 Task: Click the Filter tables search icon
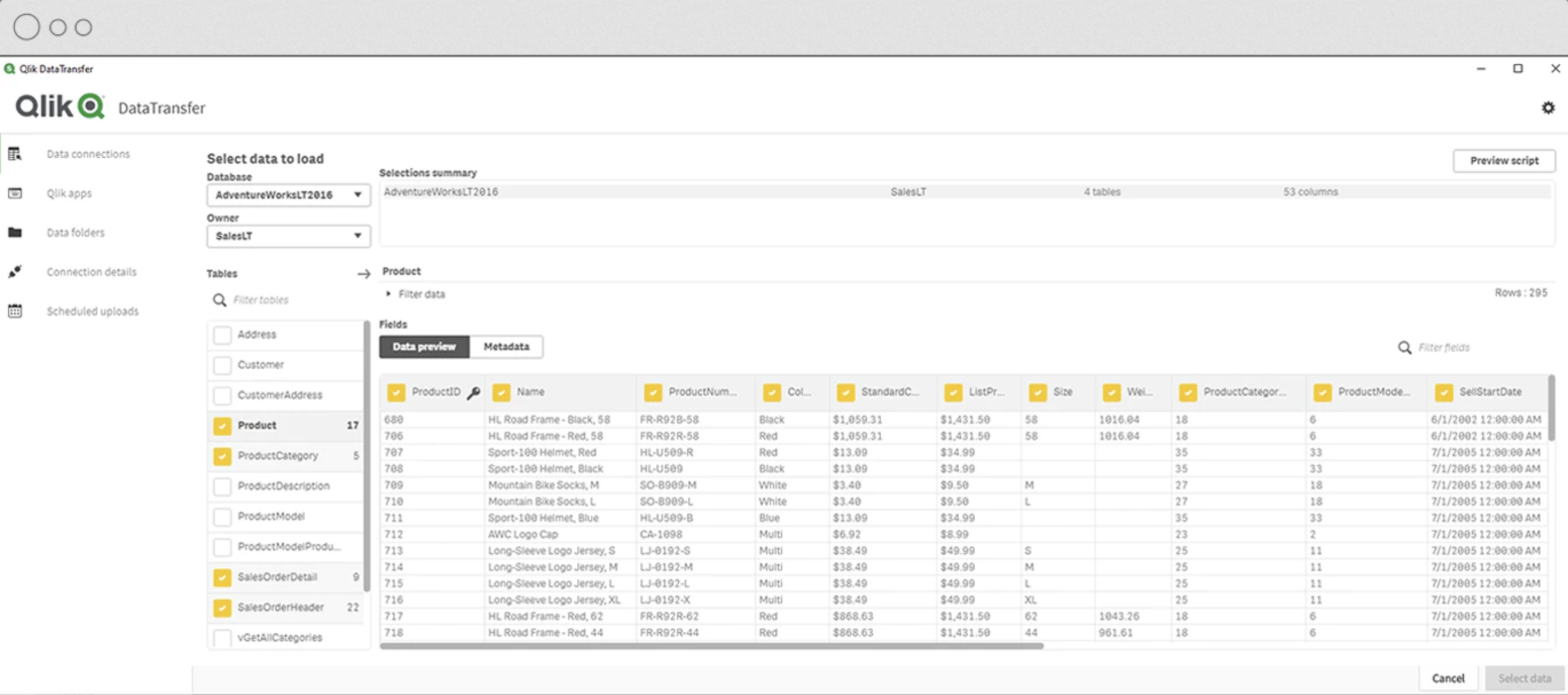[x=219, y=299]
